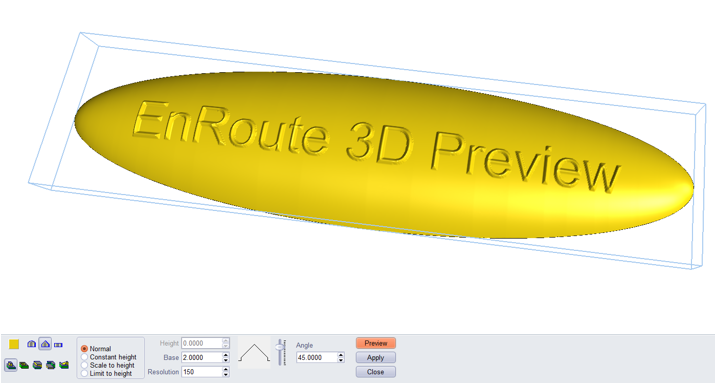The image size is (716, 383).
Task: Choose the fourth relief application mode icon
Action: pos(51,365)
